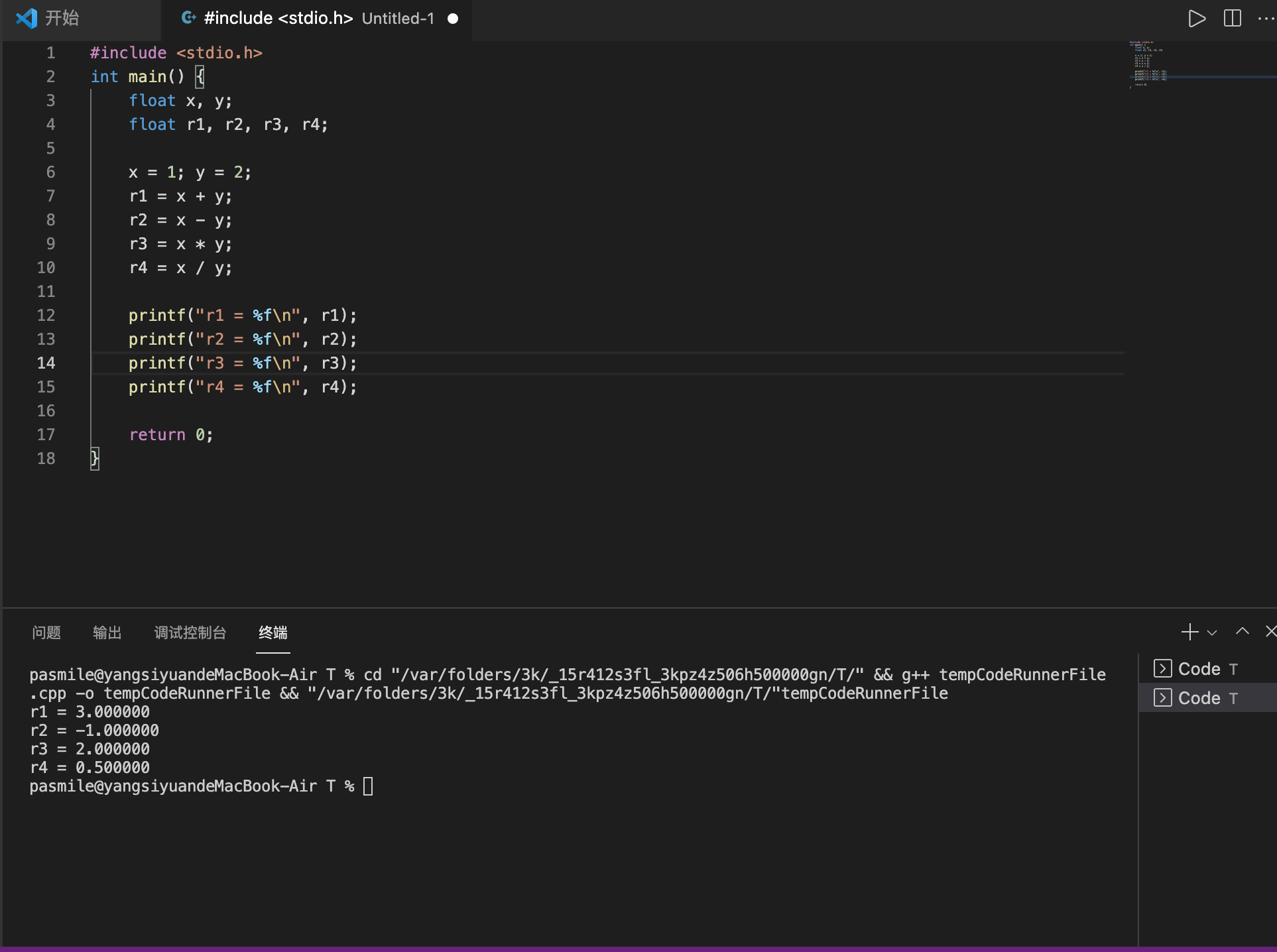Open editor more actions ellipsis menu
1277x952 pixels.
1265,19
